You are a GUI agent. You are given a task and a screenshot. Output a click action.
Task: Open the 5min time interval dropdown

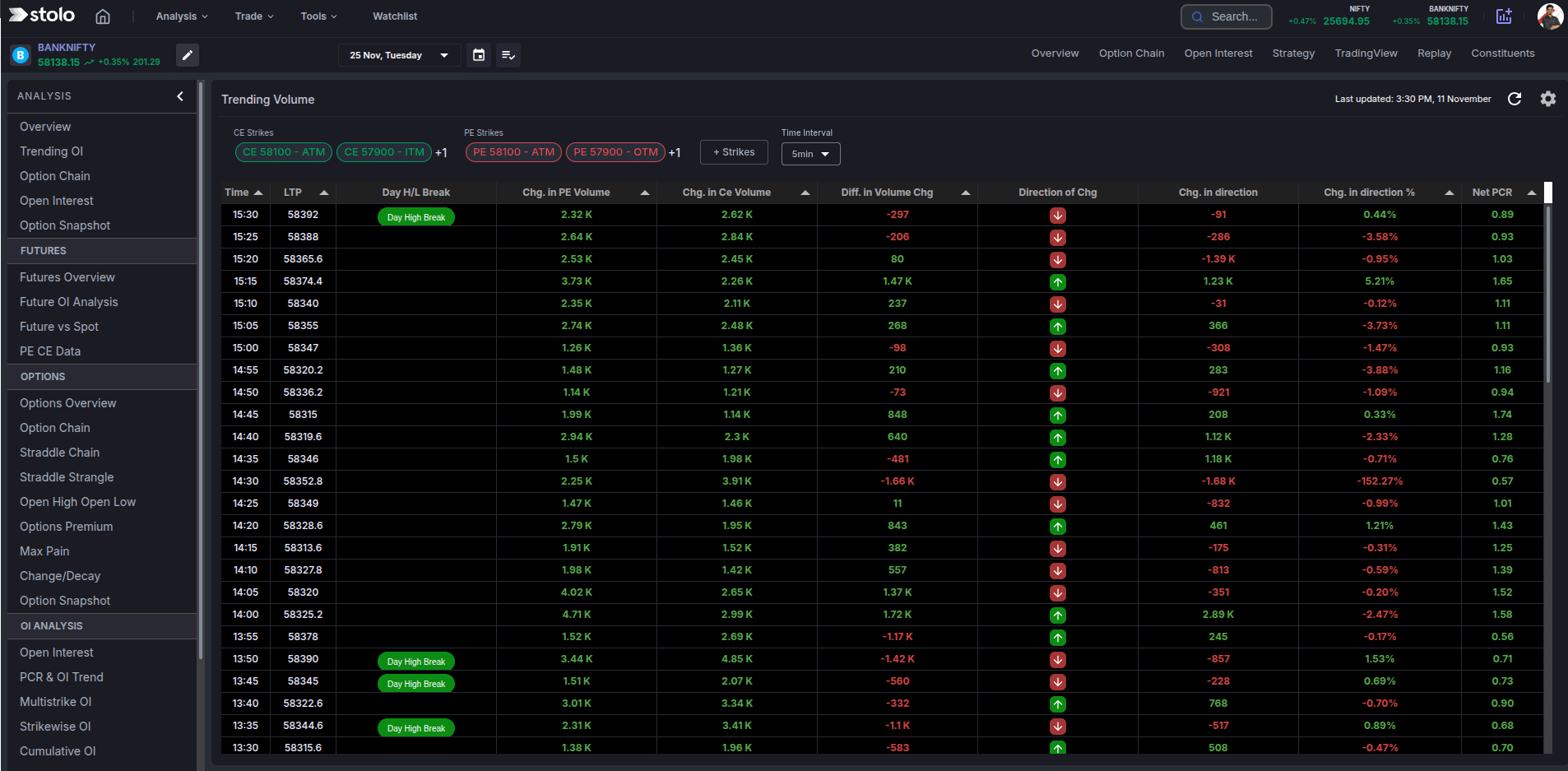(x=810, y=154)
